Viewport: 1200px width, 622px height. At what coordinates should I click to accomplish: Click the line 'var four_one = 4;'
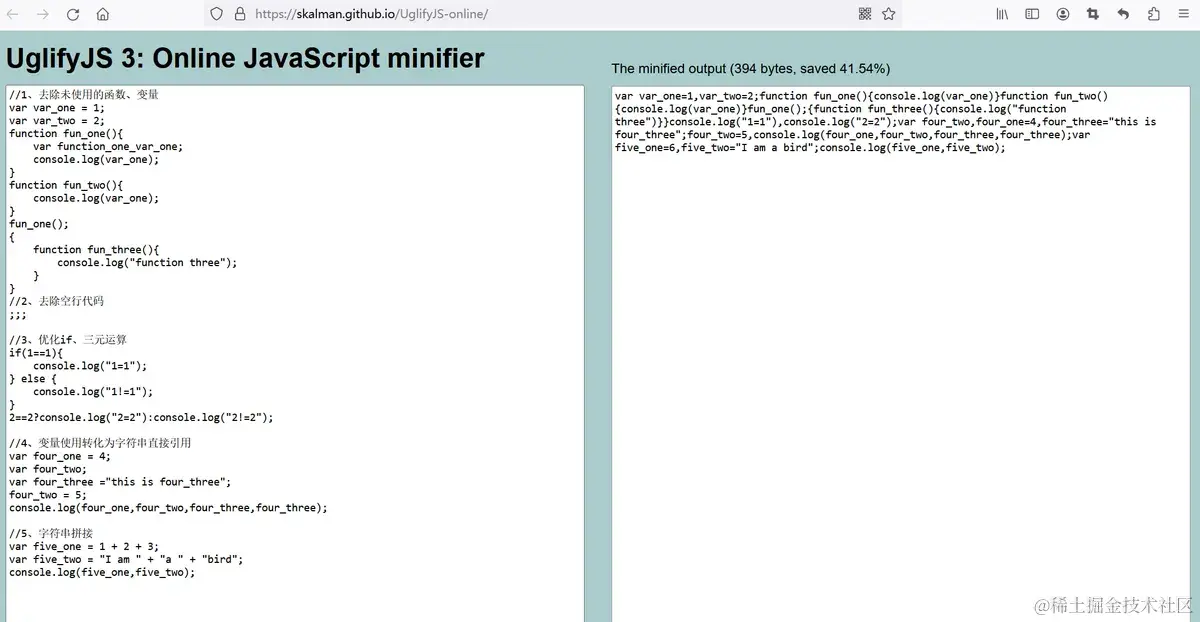click(x=60, y=456)
